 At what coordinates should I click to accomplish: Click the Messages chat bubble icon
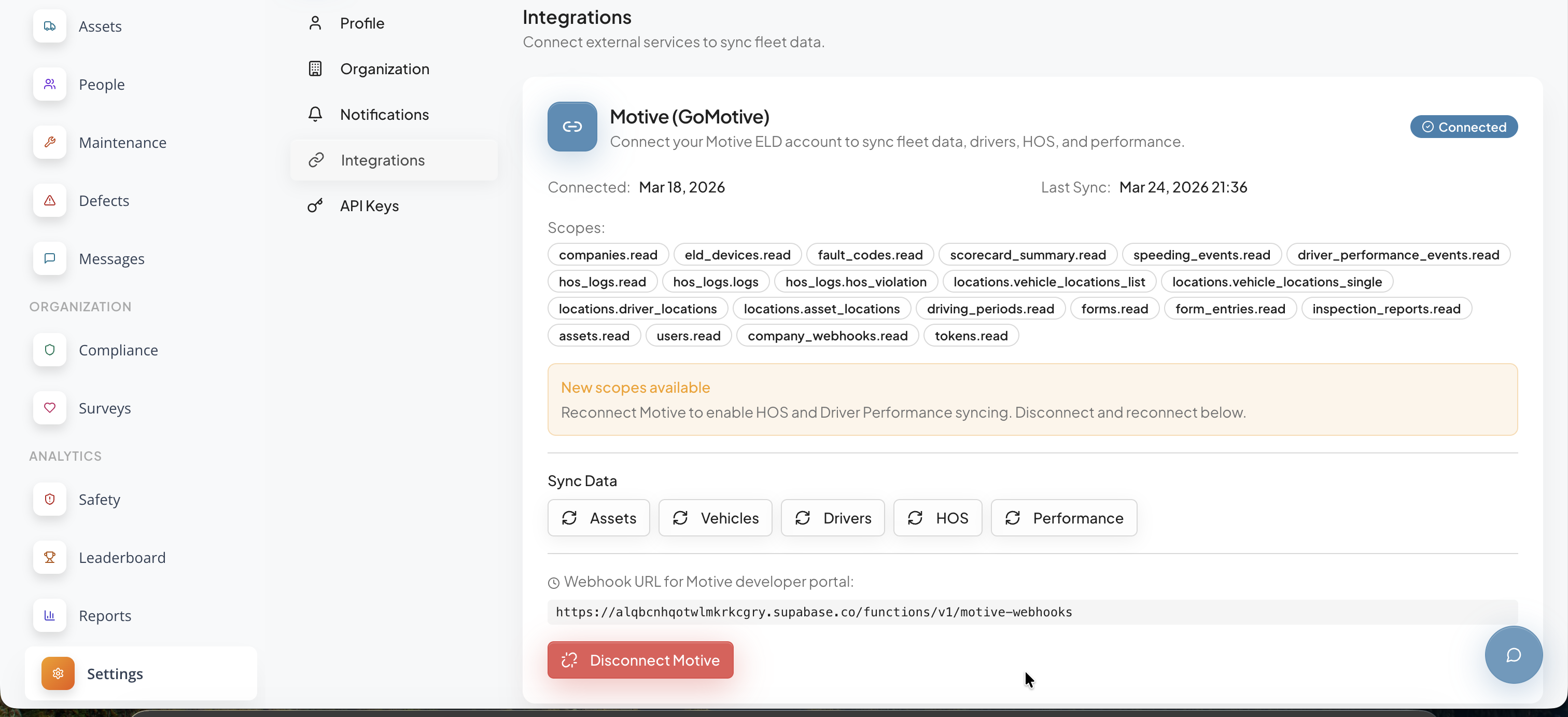click(50, 258)
